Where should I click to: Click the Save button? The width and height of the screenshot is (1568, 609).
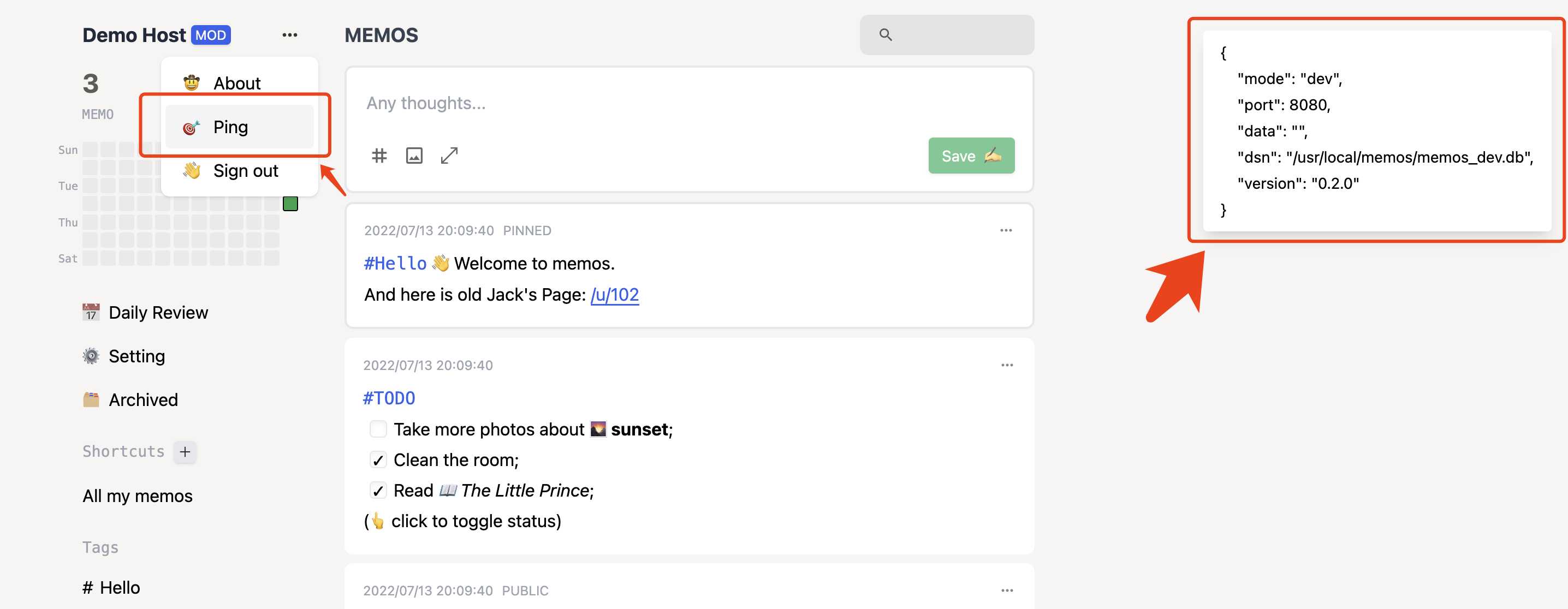tap(971, 156)
